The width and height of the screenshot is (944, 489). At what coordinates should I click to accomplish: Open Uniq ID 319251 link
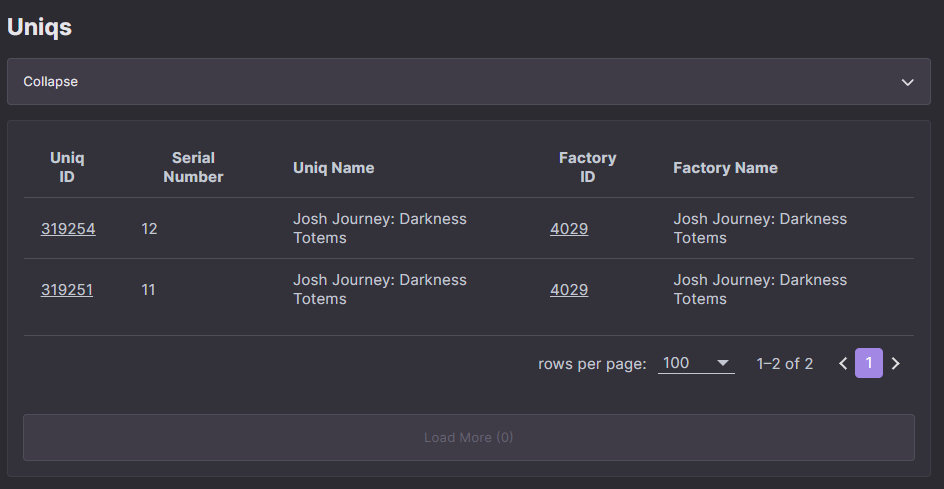(x=67, y=290)
